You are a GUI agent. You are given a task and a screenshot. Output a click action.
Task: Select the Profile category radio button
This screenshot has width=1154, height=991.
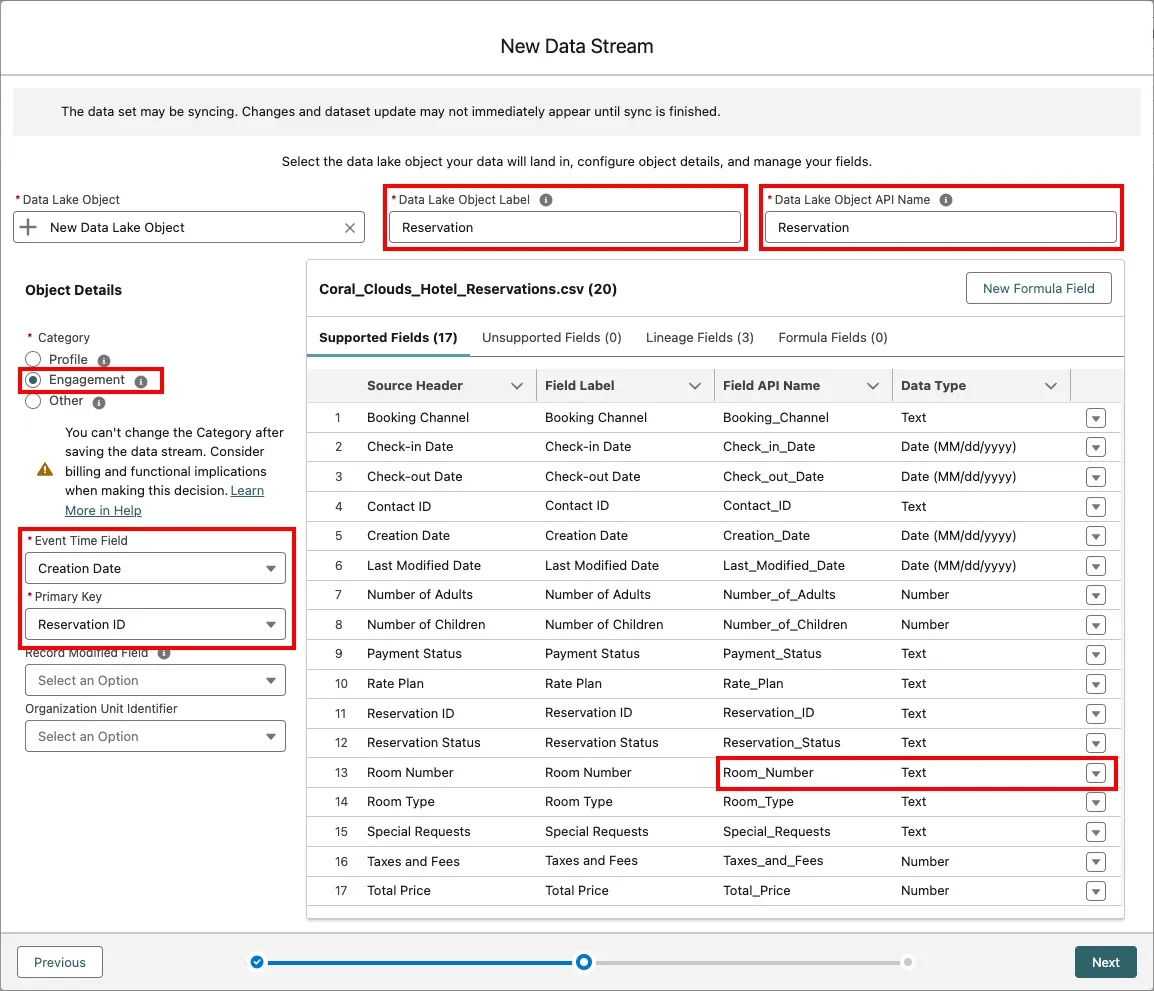coord(33,359)
